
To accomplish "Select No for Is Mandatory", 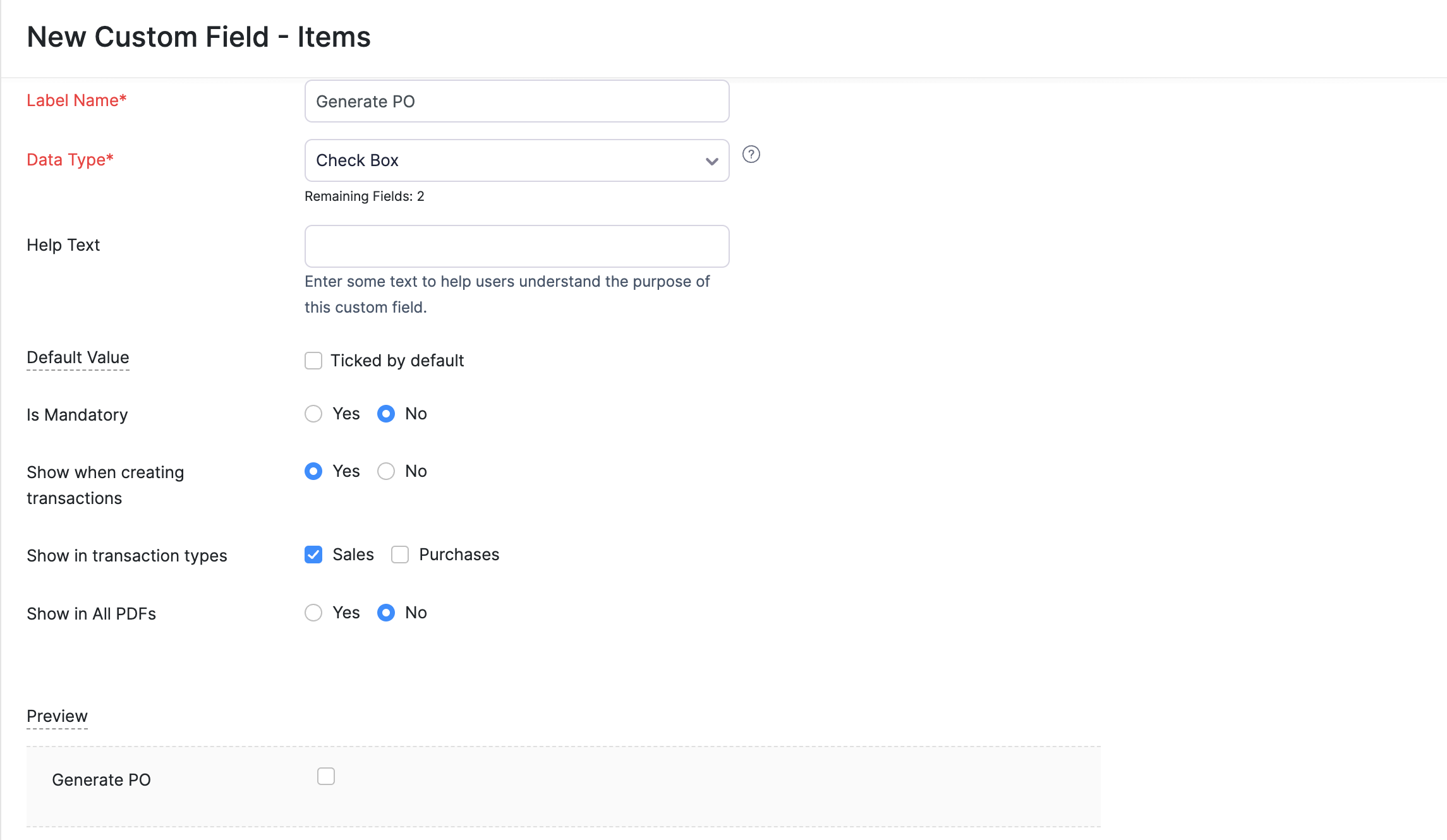I will 385,414.
